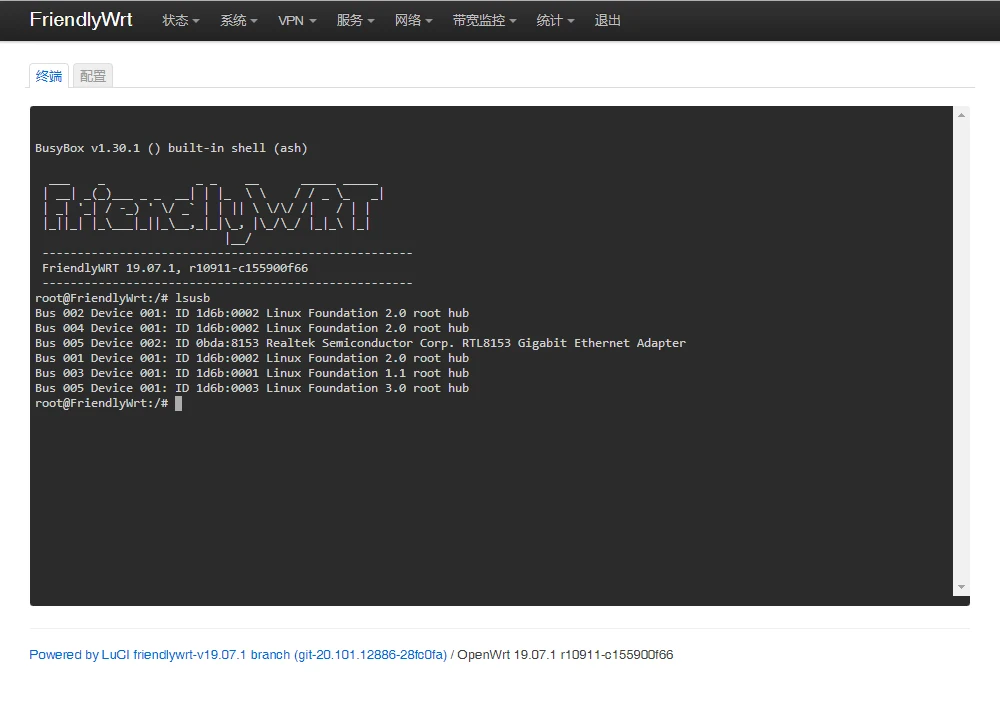The height and width of the screenshot is (720, 1000).
Task: Click the lsusb command line text
Action: point(122,298)
